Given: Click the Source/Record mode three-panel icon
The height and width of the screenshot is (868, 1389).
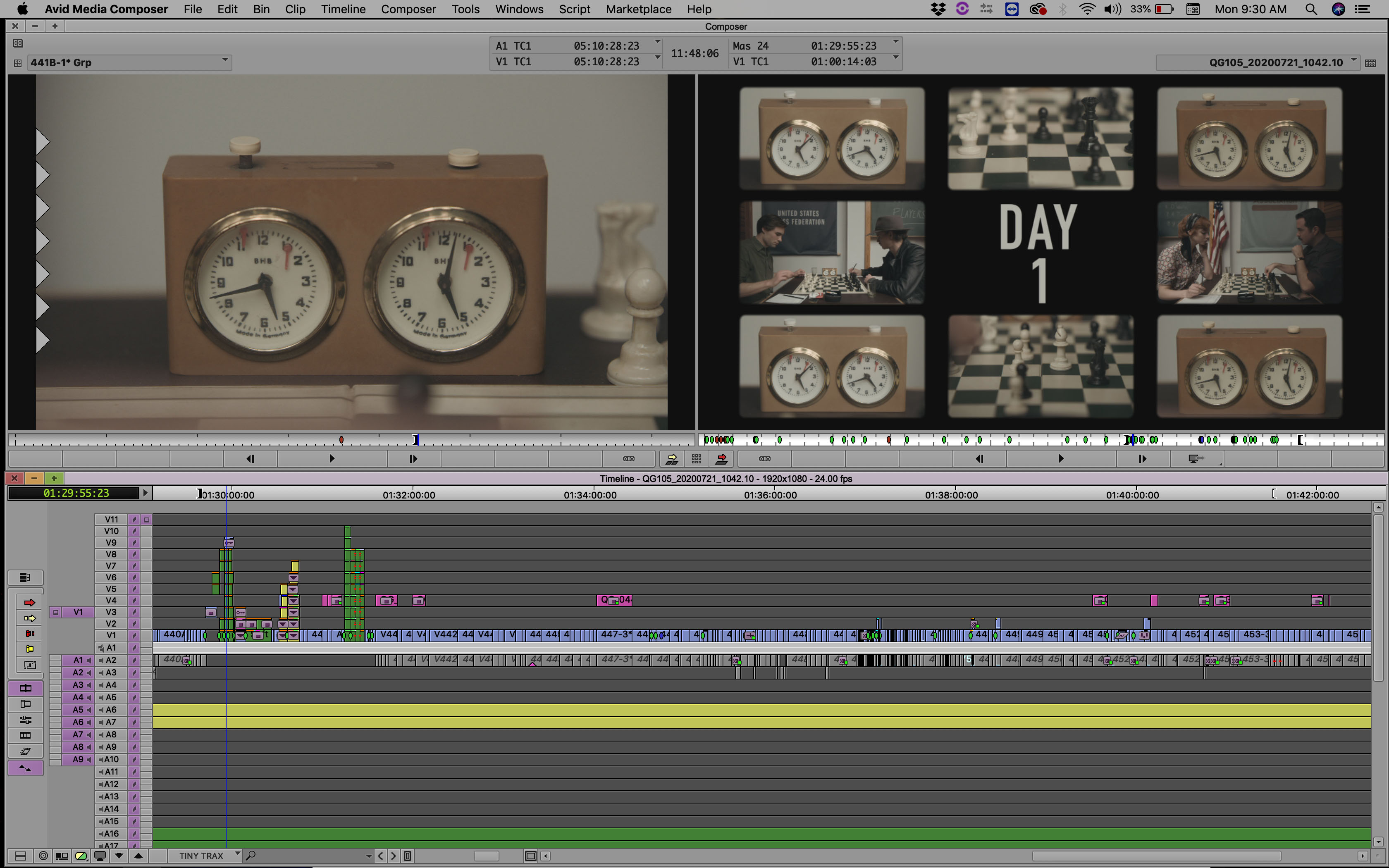Looking at the screenshot, I should [x=25, y=735].
